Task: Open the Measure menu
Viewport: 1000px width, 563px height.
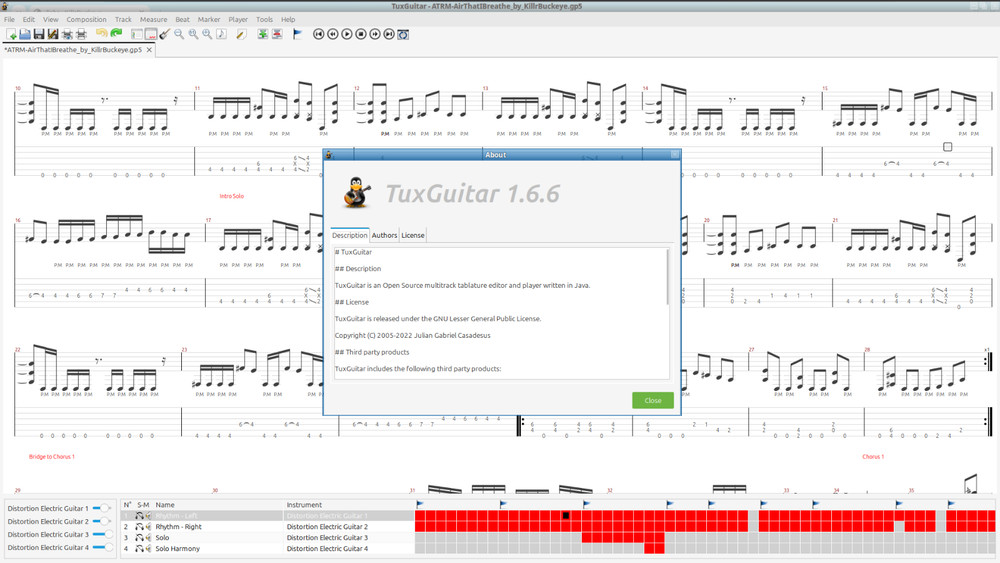Action: (153, 19)
